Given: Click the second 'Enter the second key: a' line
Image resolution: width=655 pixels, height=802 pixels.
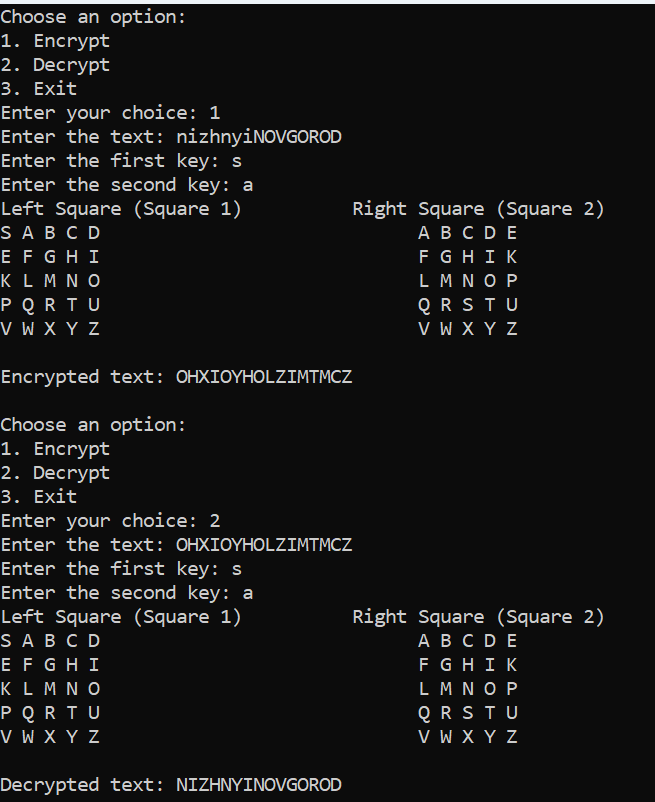Looking at the screenshot, I should (x=127, y=593).
